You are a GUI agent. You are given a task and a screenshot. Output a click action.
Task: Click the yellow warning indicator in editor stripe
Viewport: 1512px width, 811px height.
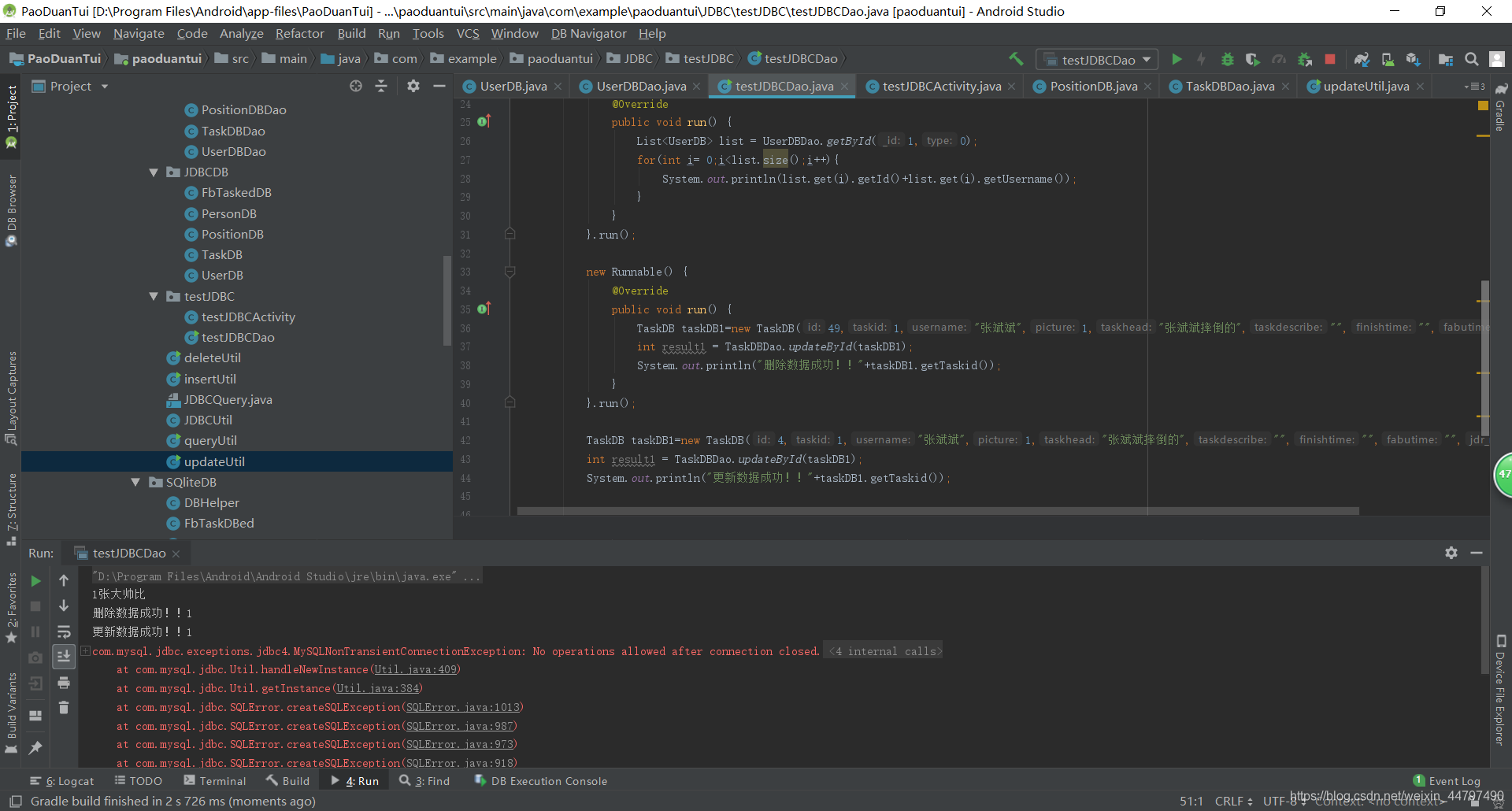[x=1483, y=106]
